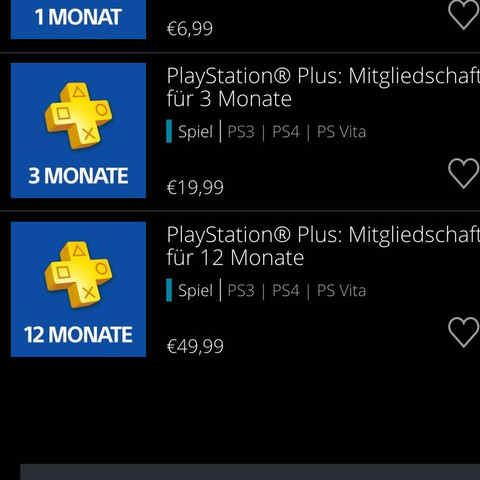Open the 3 MONATE PlayStation Plus thumbnail
Screen dimensions: 480x480
pyautogui.click(x=78, y=130)
